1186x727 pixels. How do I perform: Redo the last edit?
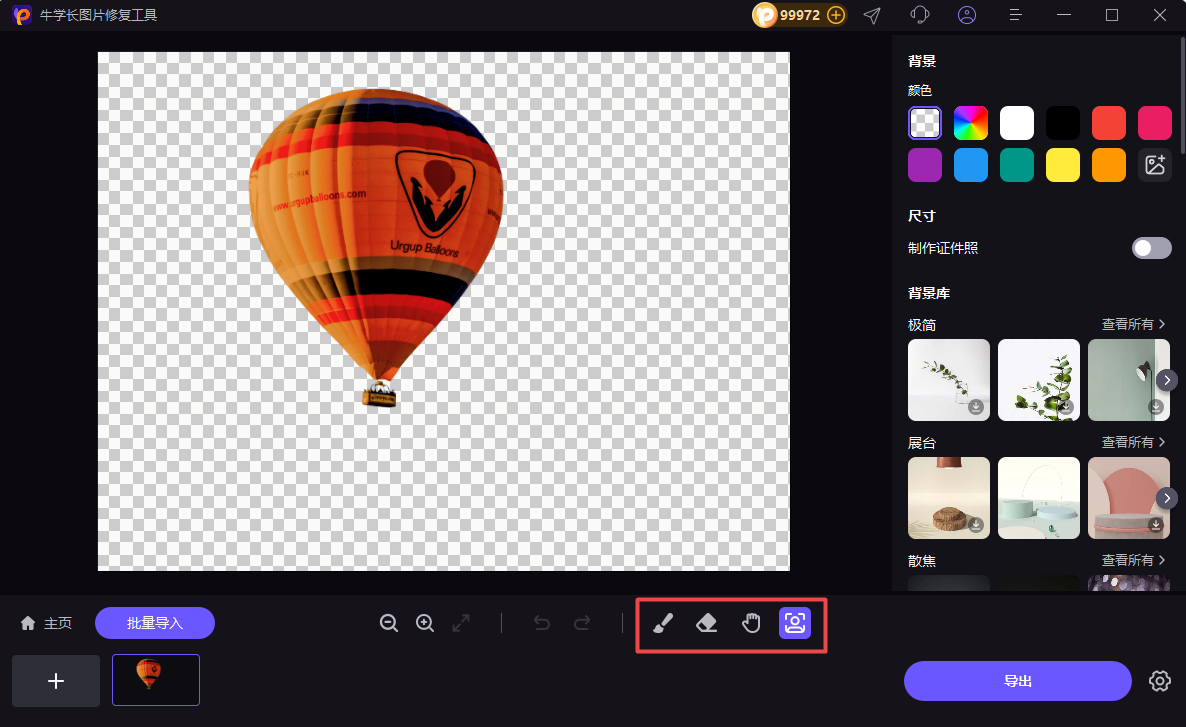coord(582,623)
